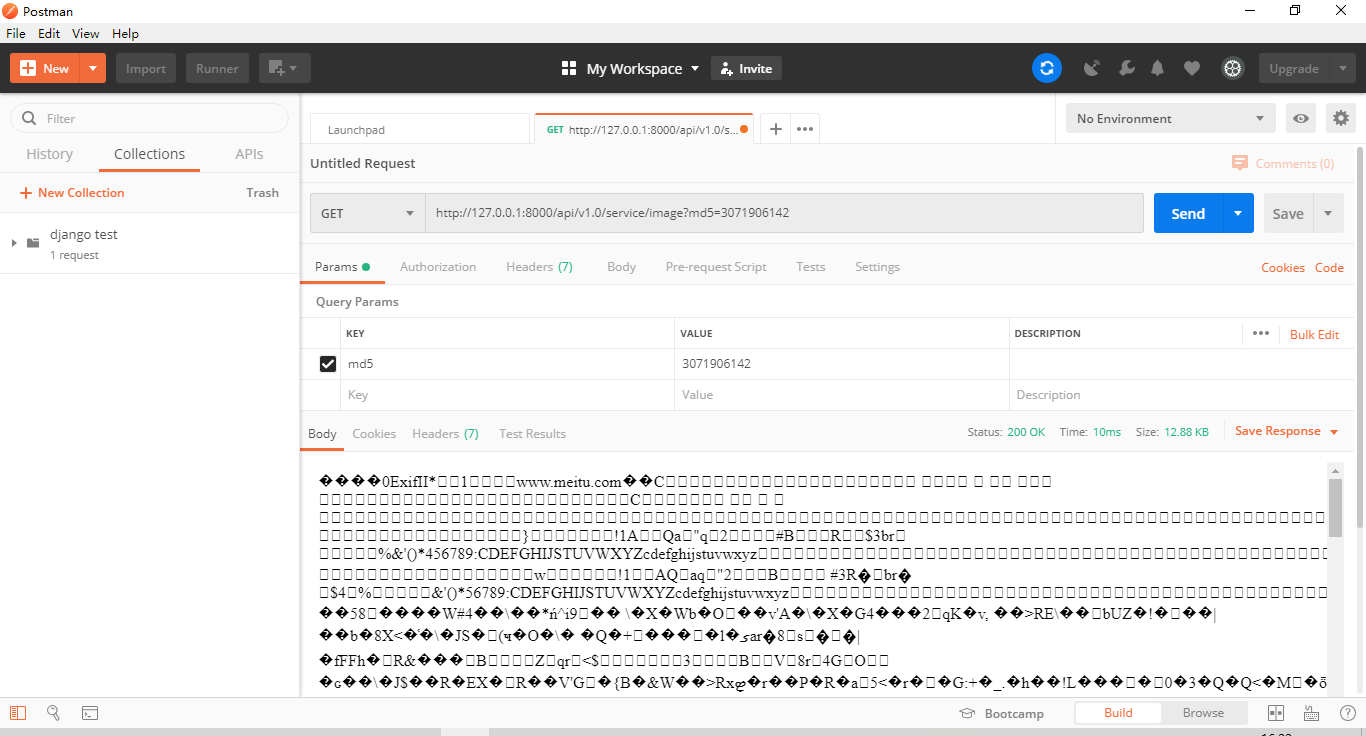
Task: Click the request URL input field
Action: click(x=784, y=213)
